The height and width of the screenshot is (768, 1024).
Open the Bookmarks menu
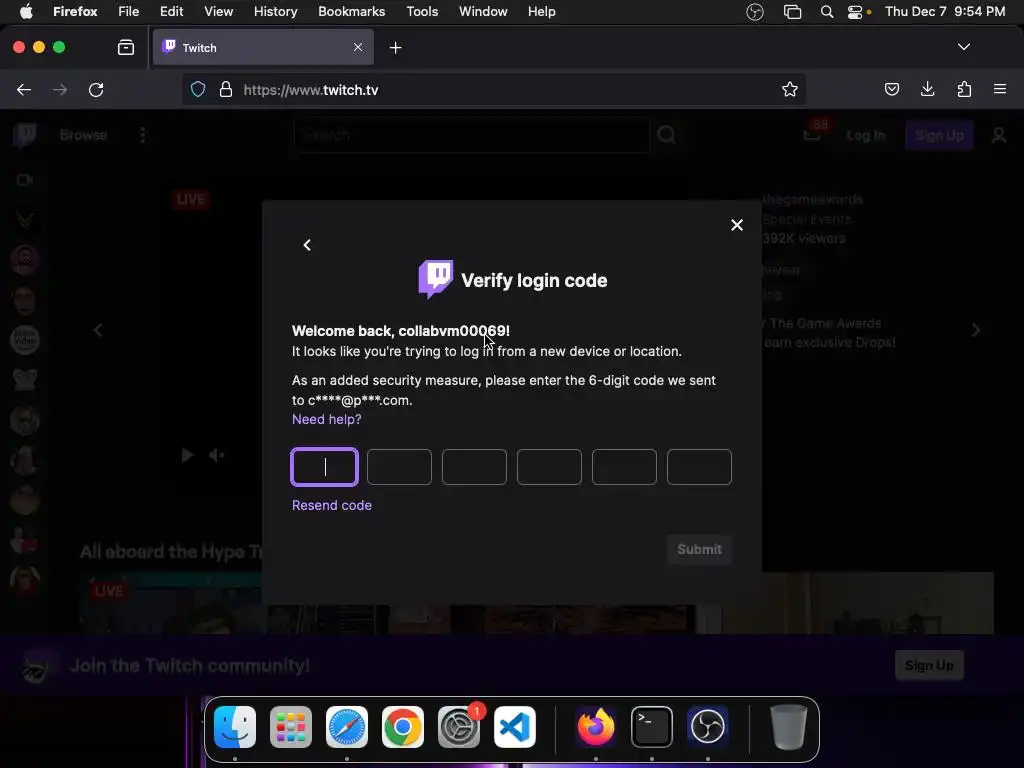click(x=351, y=11)
